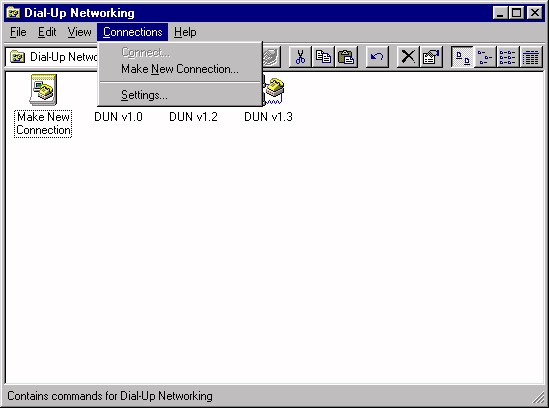The height and width of the screenshot is (408, 549).
Task: Click the Properties toolbar icon
Action: click(431, 57)
